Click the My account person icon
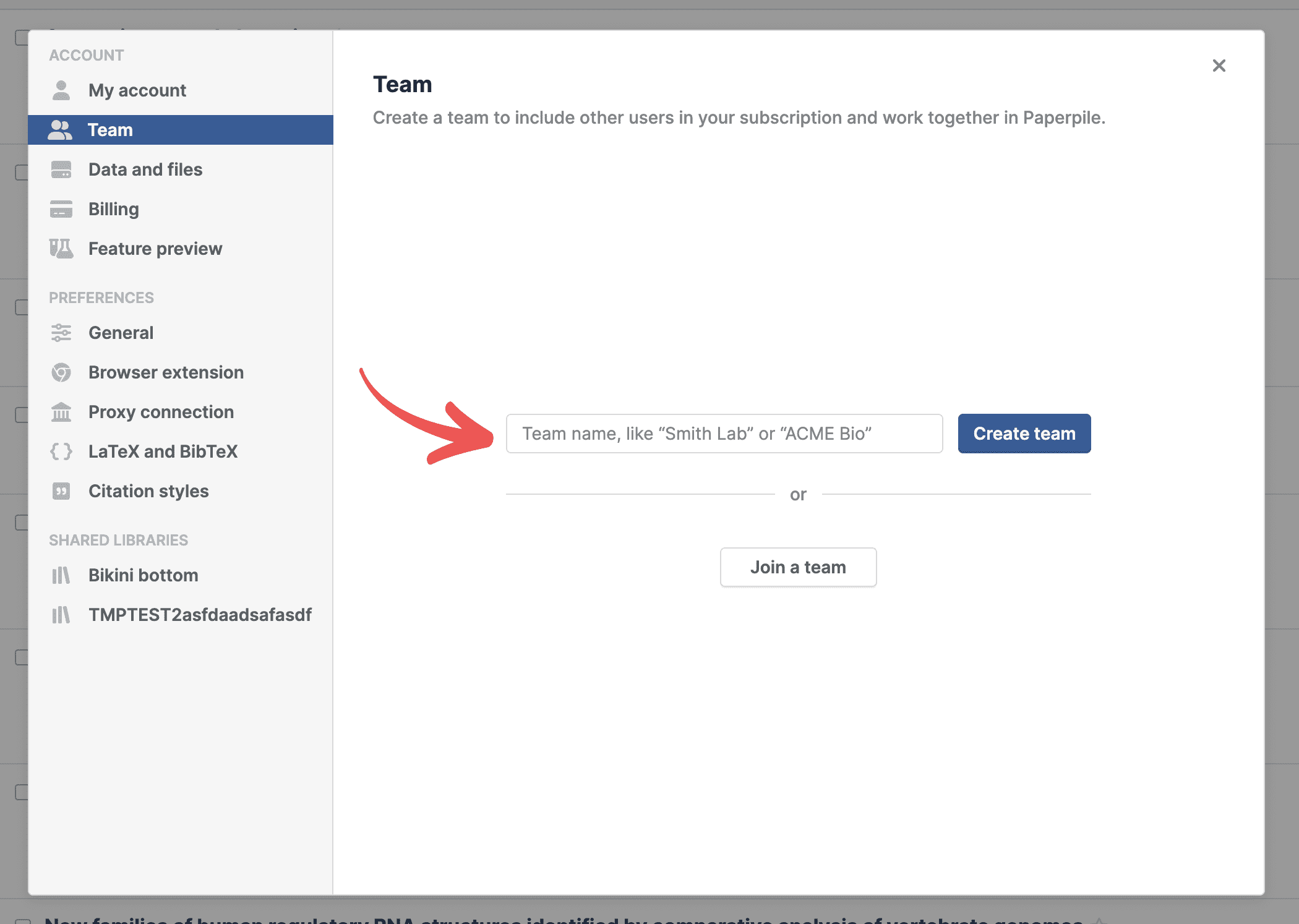Viewport: 1299px width, 924px height. point(61,90)
